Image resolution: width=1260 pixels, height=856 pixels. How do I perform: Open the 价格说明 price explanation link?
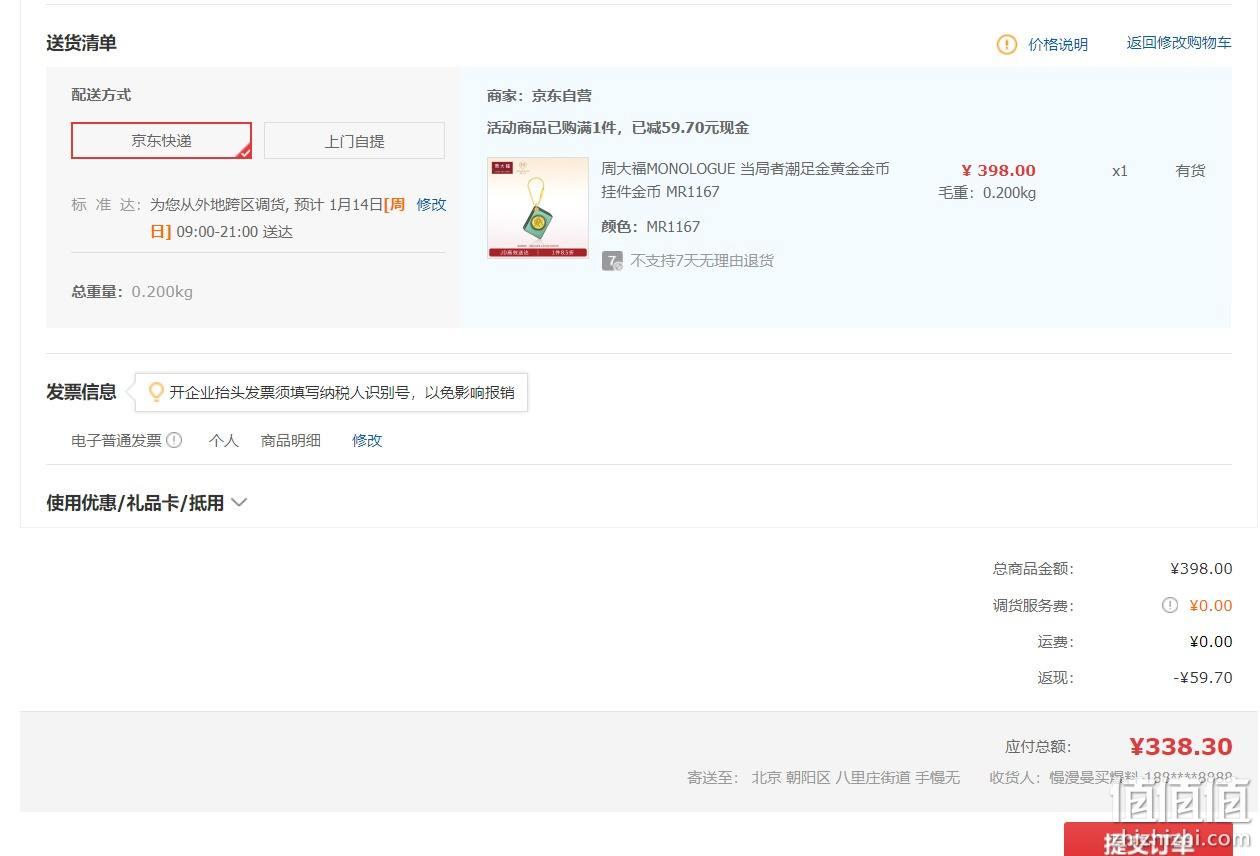point(1058,44)
